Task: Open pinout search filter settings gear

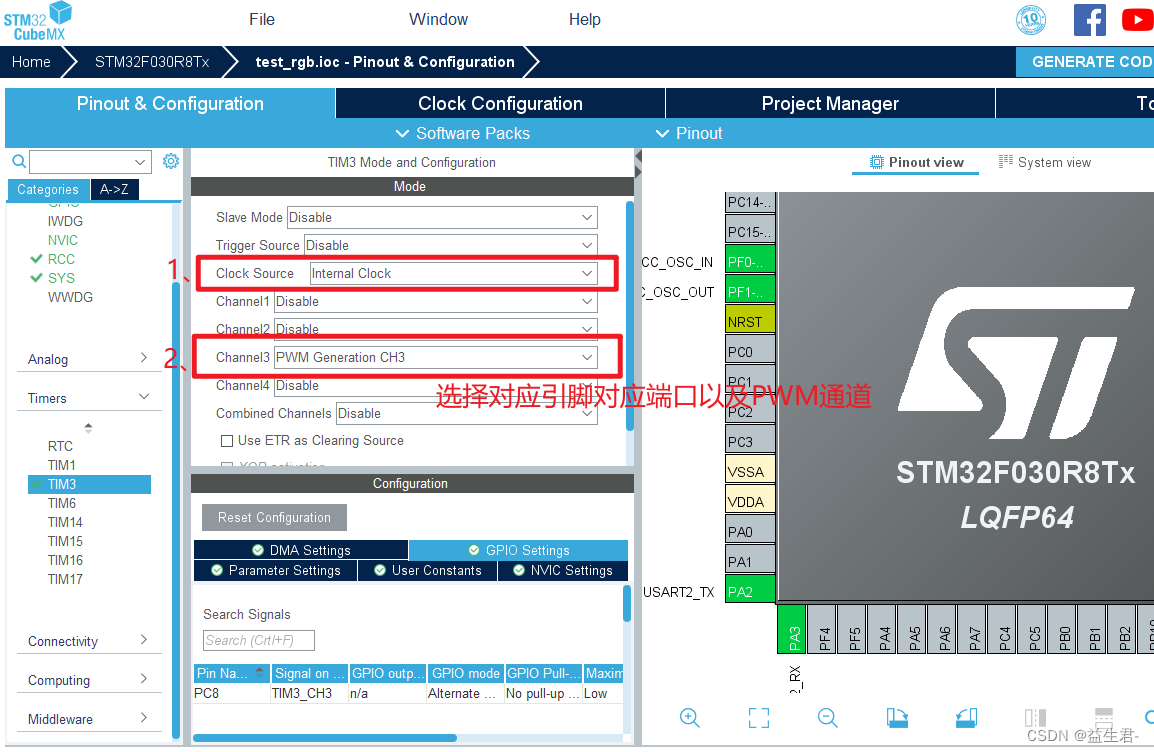Action: pyautogui.click(x=169, y=160)
